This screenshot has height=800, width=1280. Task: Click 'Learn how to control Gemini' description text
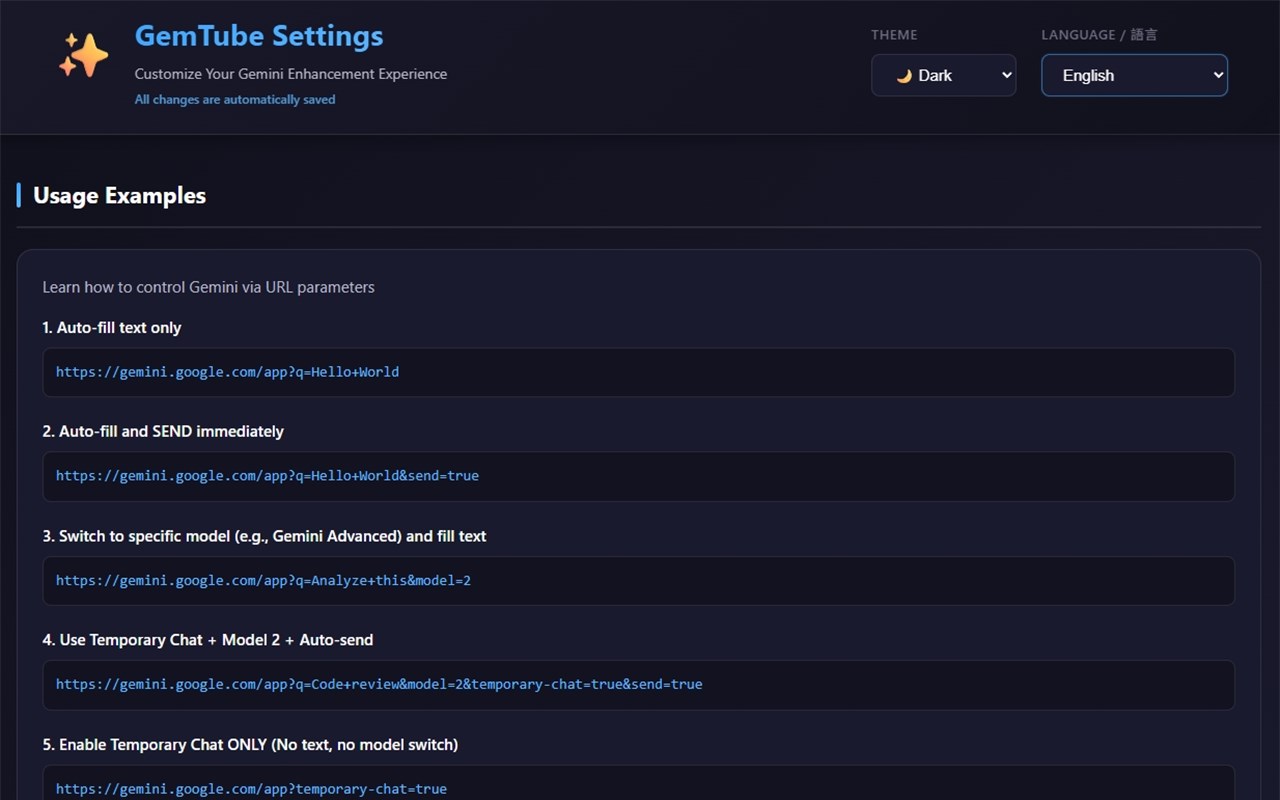(x=208, y=287)
